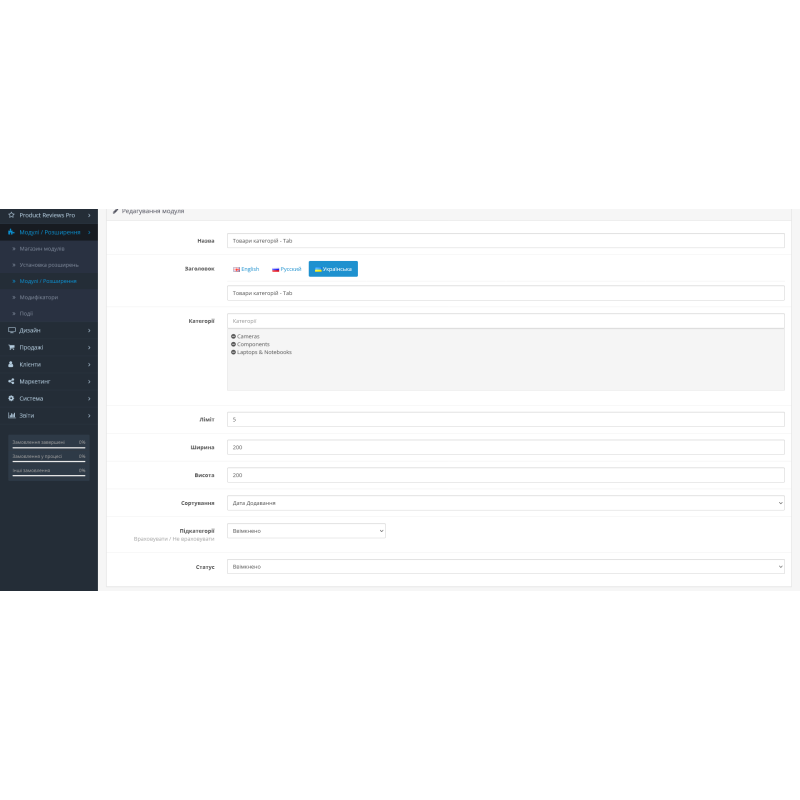This screenshot has height=800, width=800.
Task: Click the monitor icon for Дизайн
Action: point(10,330)
